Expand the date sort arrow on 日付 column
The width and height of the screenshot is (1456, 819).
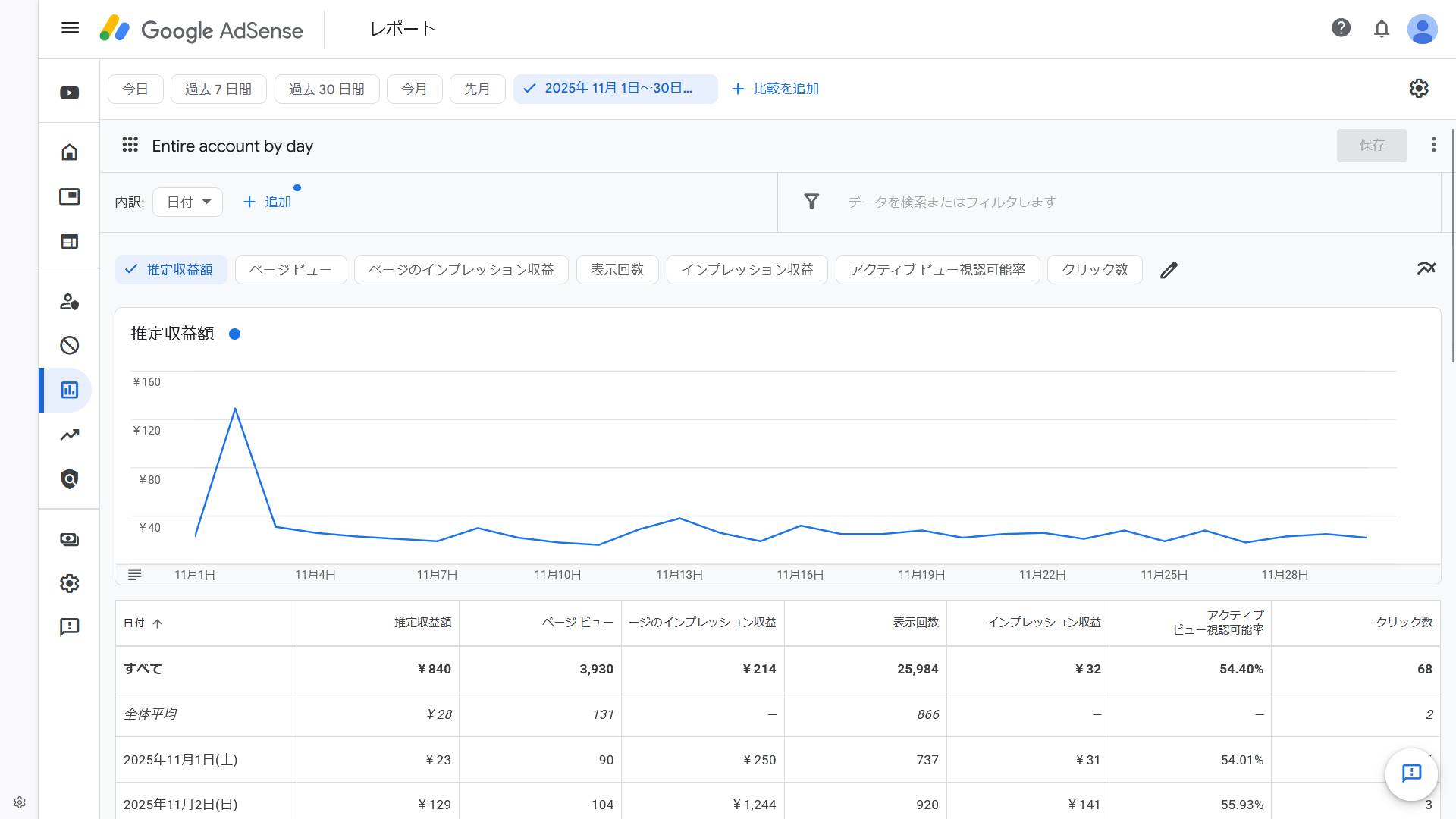coord(158,623)
